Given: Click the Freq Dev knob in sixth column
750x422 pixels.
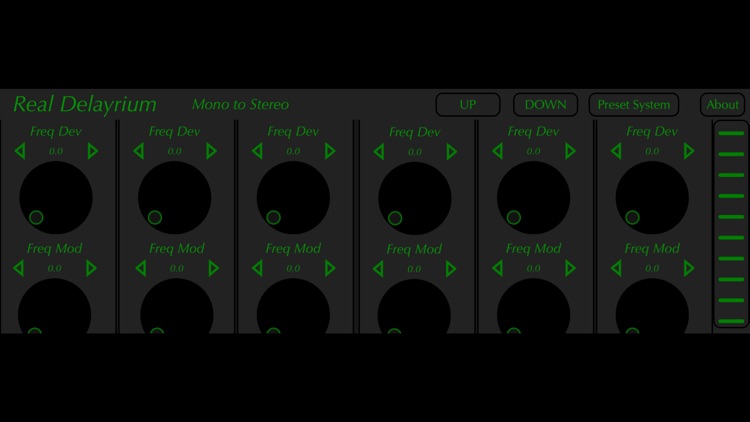Looking at the screenshot, I should [652, 198].
